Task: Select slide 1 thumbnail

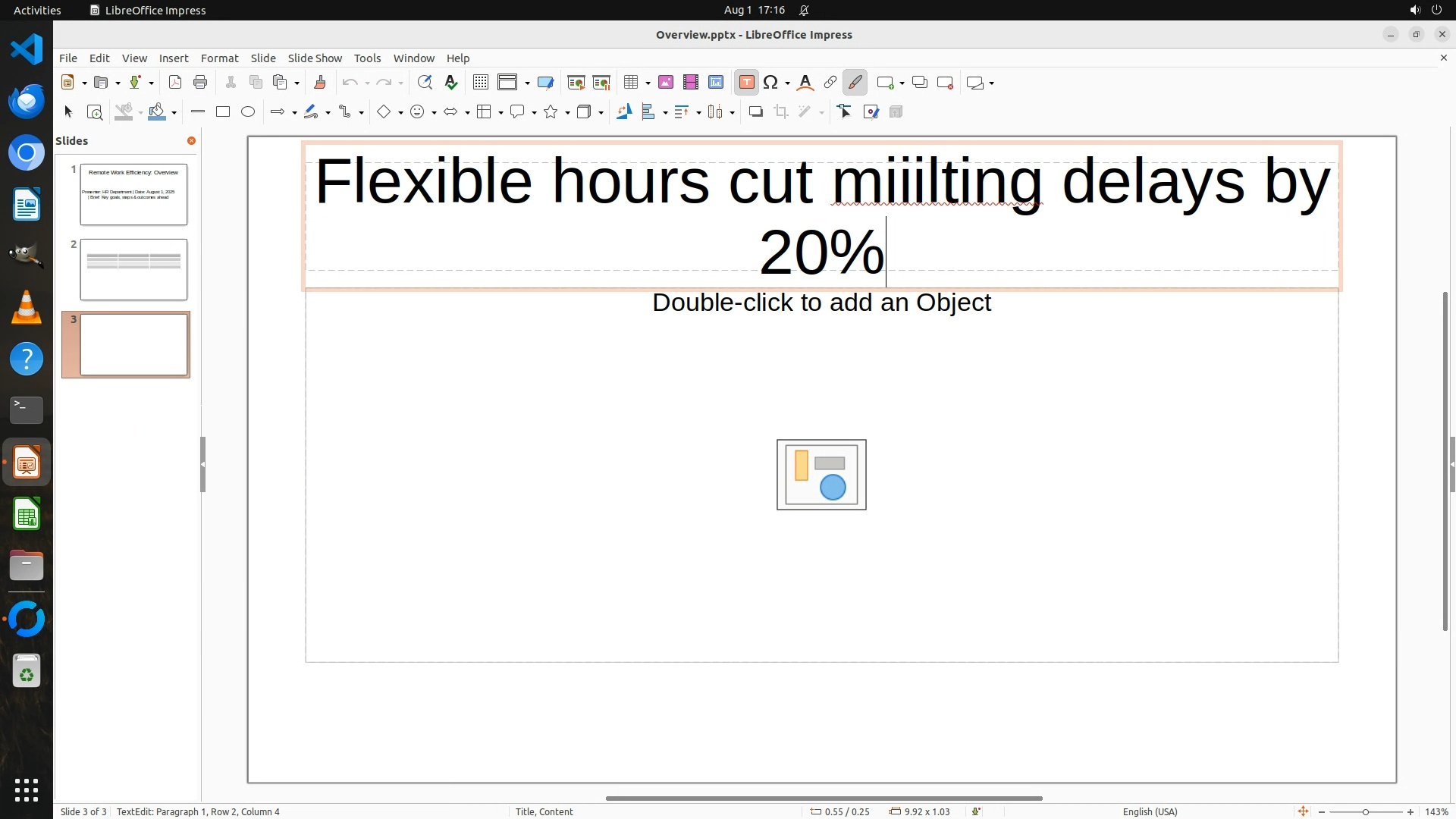Action: tap(133, 195)
